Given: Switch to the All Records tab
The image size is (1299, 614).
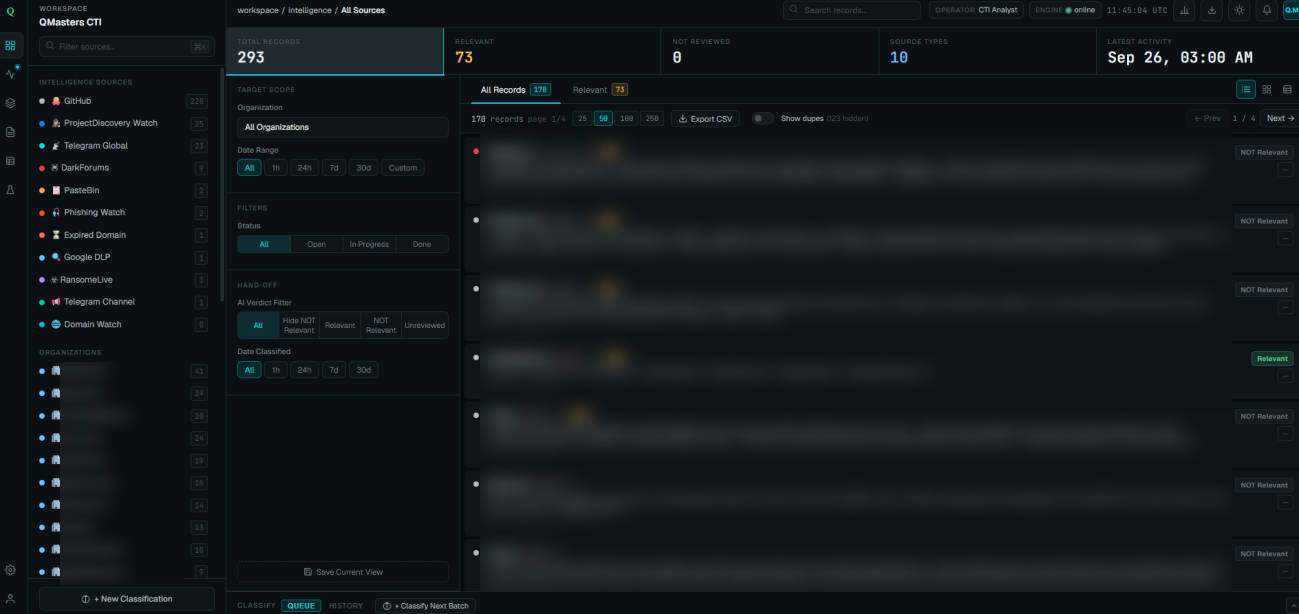Looking at the screenshot, I should pyautogui.click(x=515, y=90).
